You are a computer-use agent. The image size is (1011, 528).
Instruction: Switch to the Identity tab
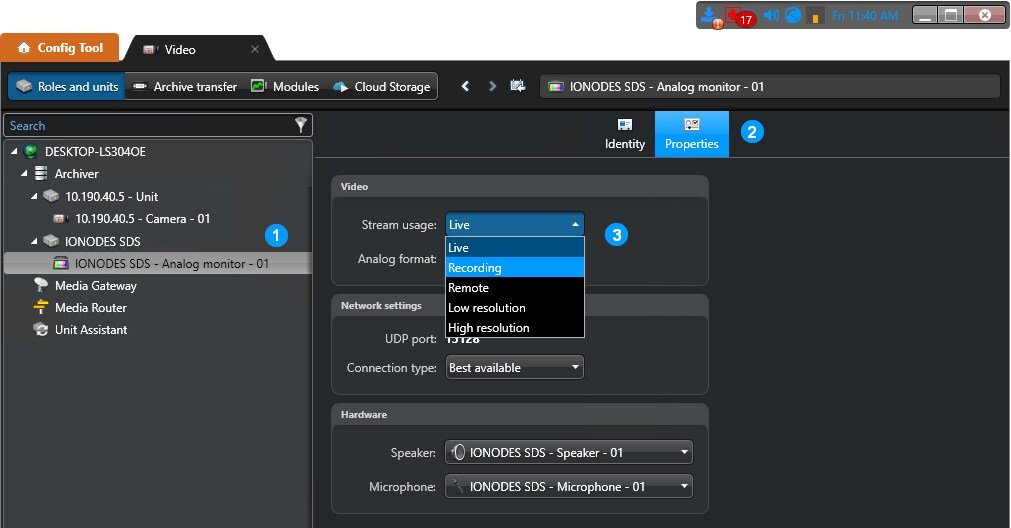point(625,134)
